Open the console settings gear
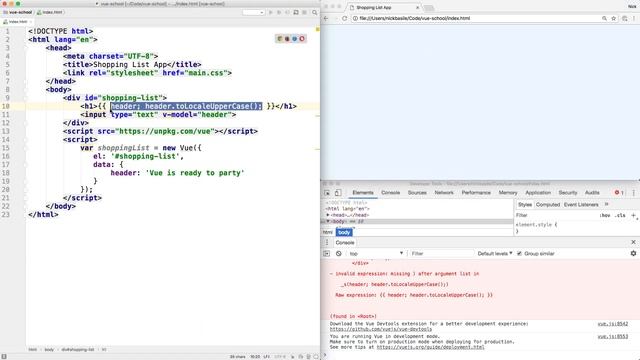 coord(633,253)
